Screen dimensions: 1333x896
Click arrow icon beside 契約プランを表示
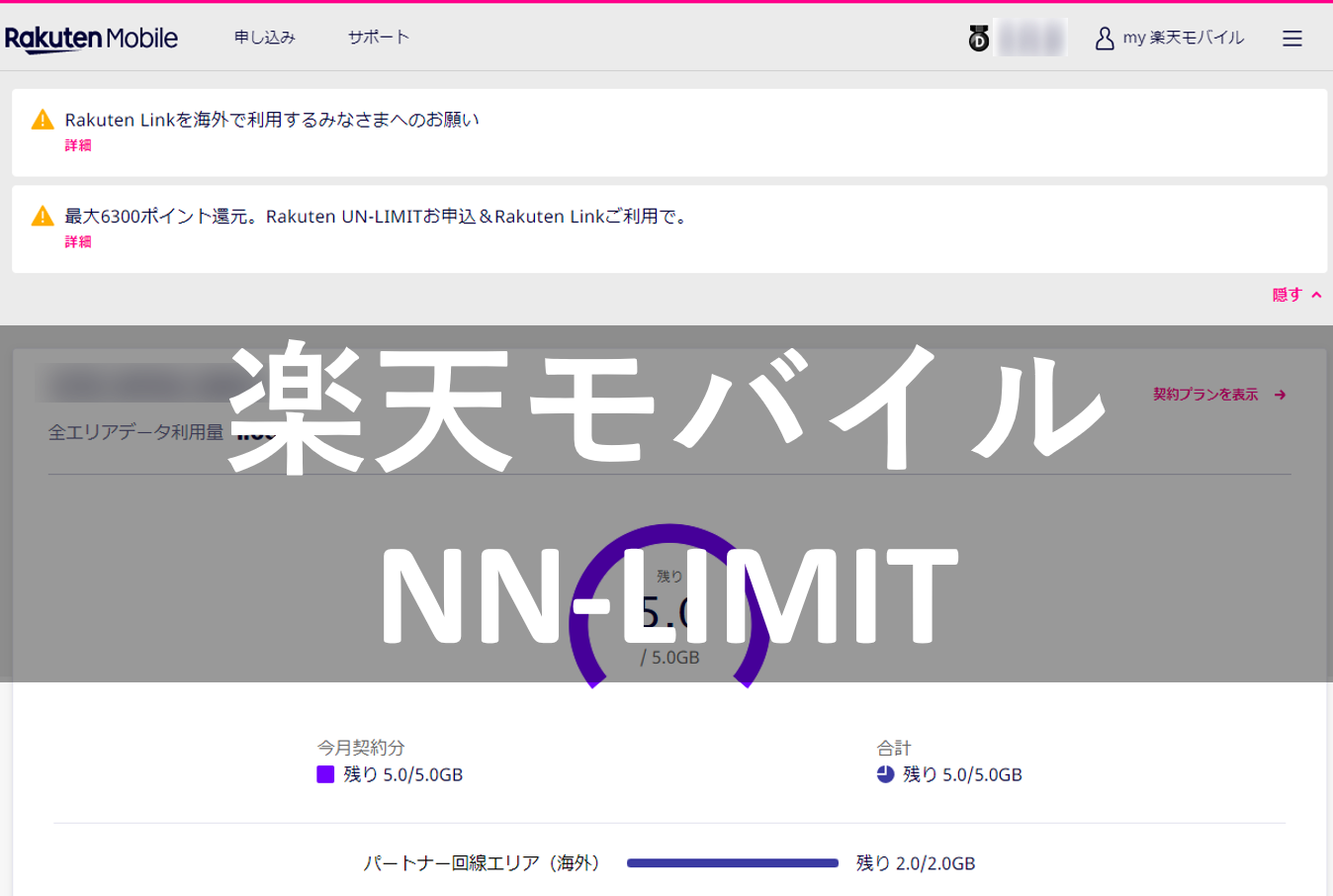tap(1281, 395)
